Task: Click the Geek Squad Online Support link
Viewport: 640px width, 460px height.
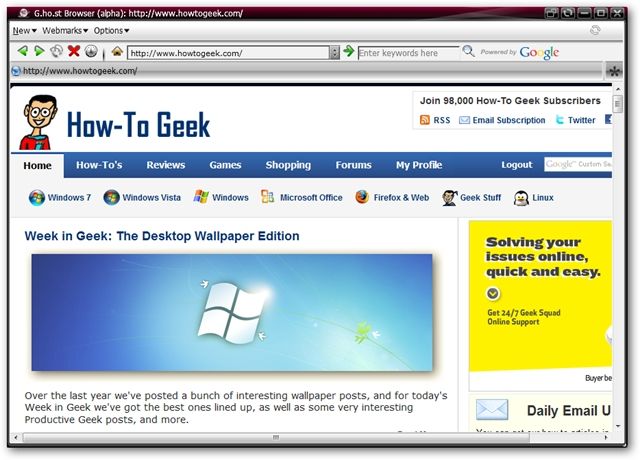Action: point(524,317)
